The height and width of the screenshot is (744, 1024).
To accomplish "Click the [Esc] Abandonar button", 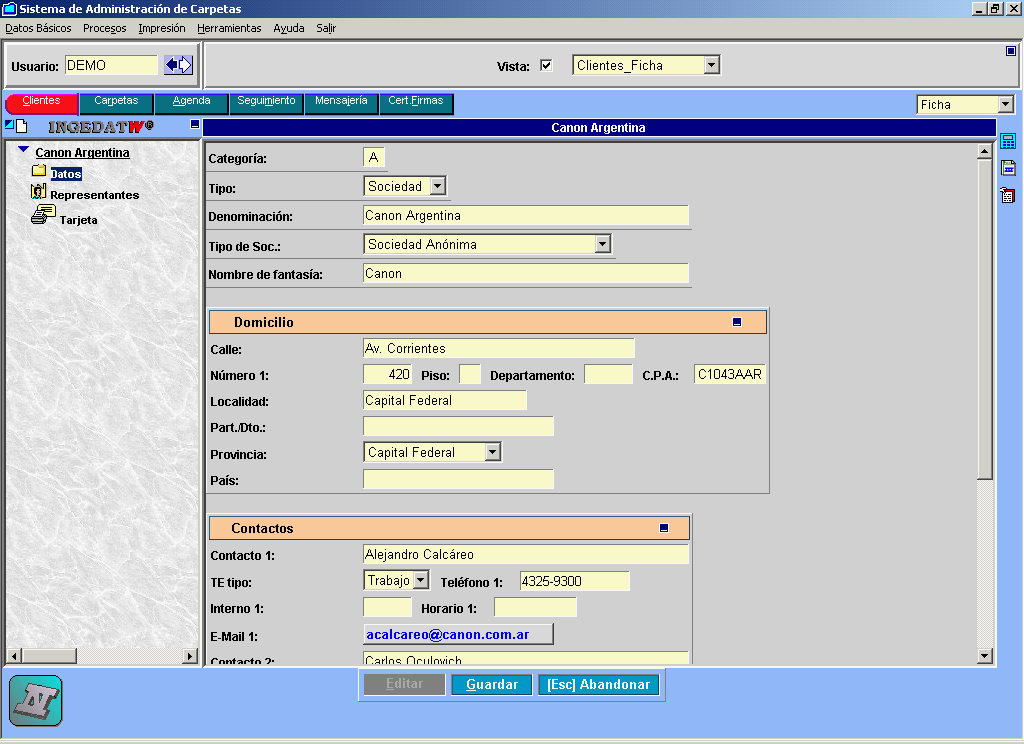I will (598, 685).
